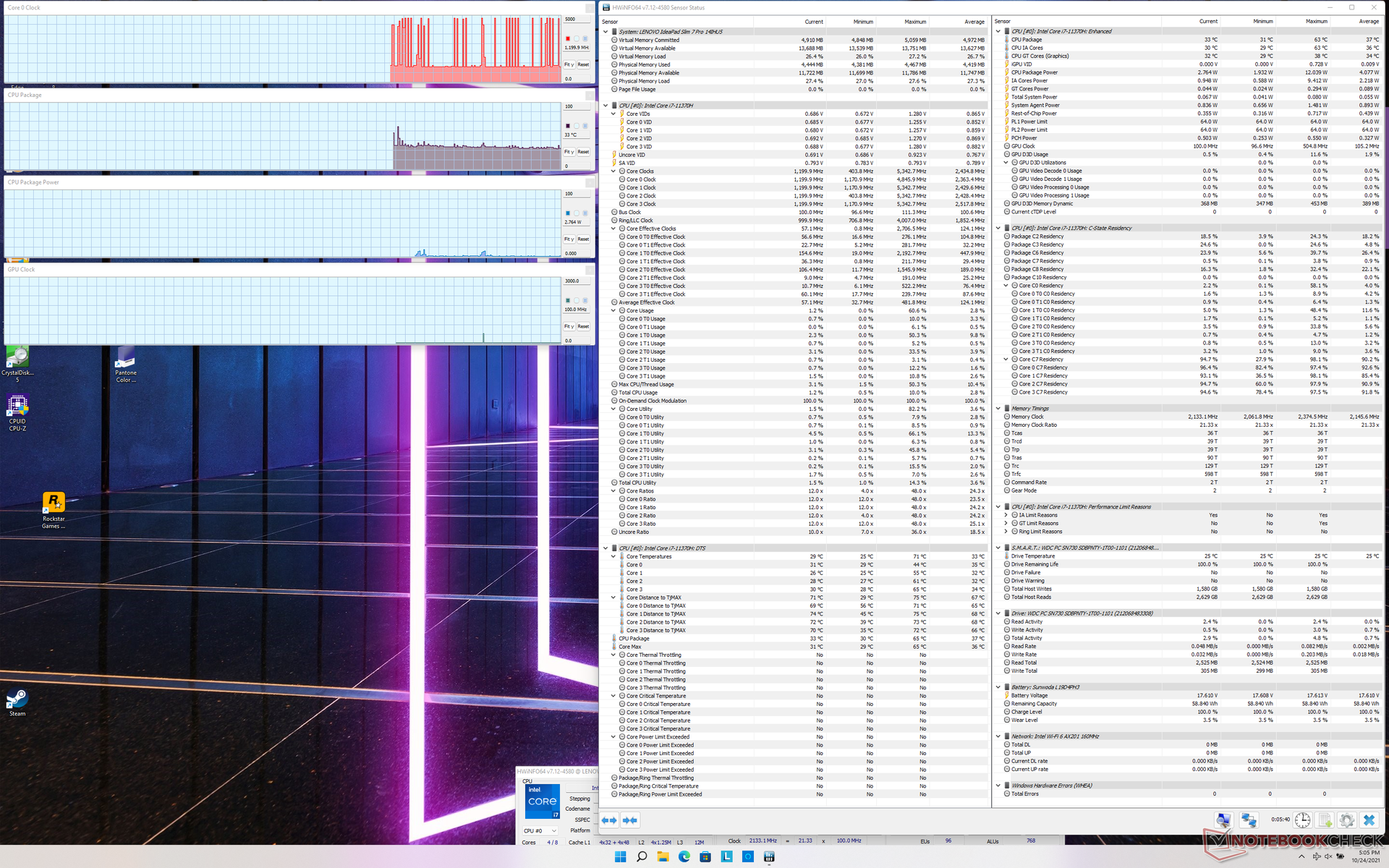Viewport: 1389px width, 868px height.
Task: Open Microsoft Edge from the taskbar
Action: 684,856
